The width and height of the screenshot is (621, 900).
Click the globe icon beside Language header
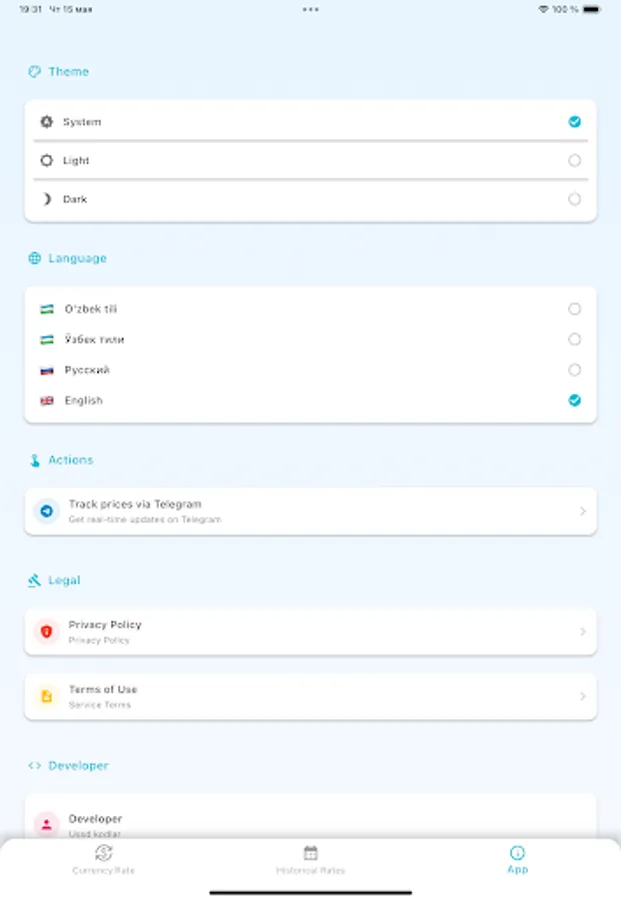click(36, 258)
